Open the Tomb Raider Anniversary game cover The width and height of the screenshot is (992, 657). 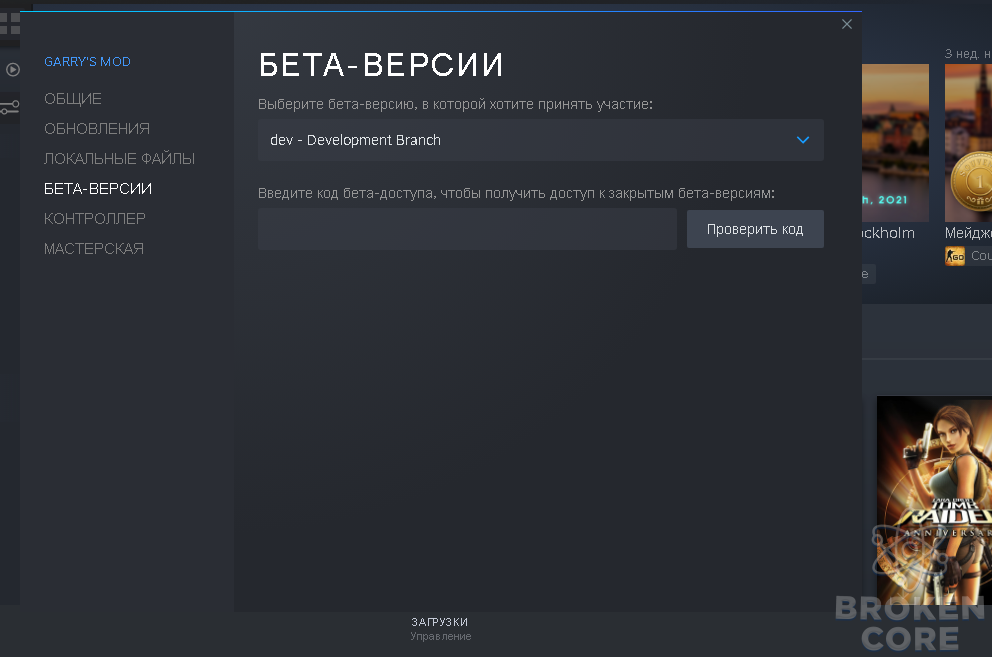pyautogui.click(x=934, y=500)
